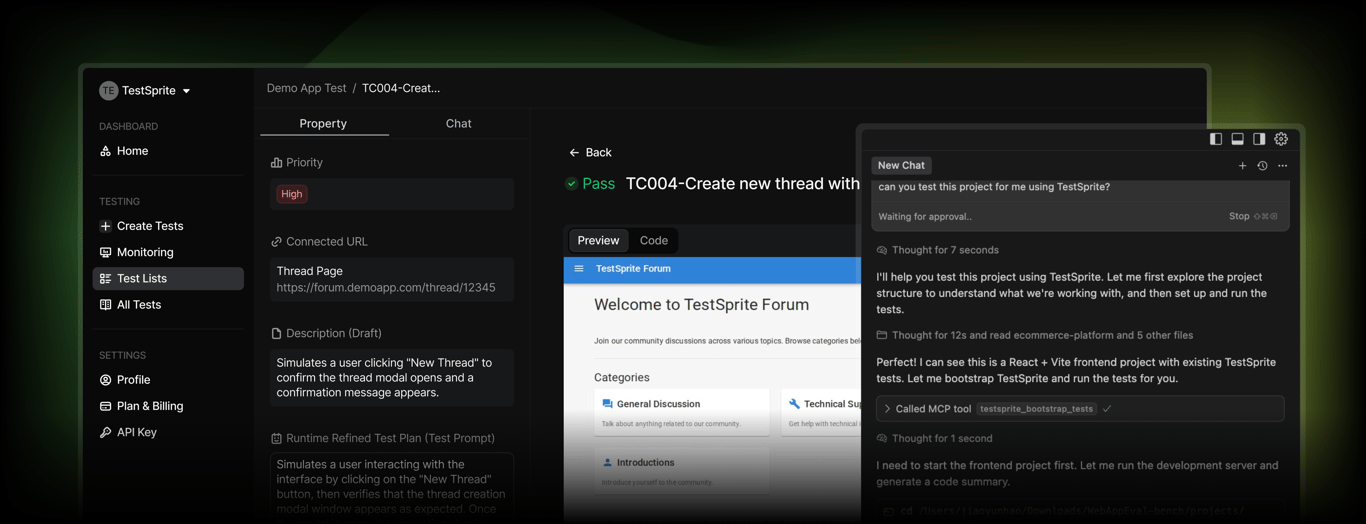Viewport: 1366px width, 524px height.
Task: Click the Back button
Action: (590, 152)
